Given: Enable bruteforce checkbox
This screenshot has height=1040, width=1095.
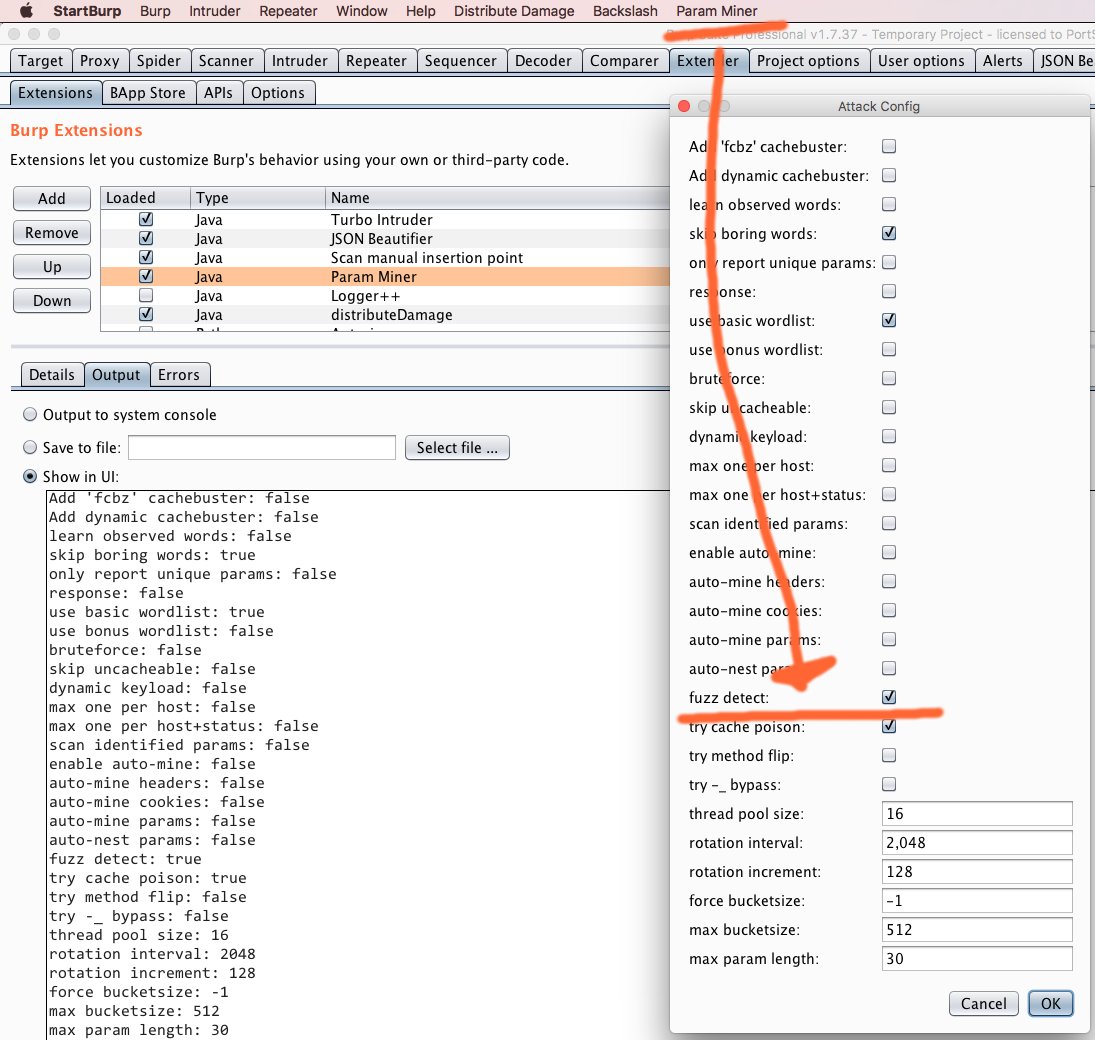Looking at the screenshot, I should pyautogui.click(x=889, y=379).
